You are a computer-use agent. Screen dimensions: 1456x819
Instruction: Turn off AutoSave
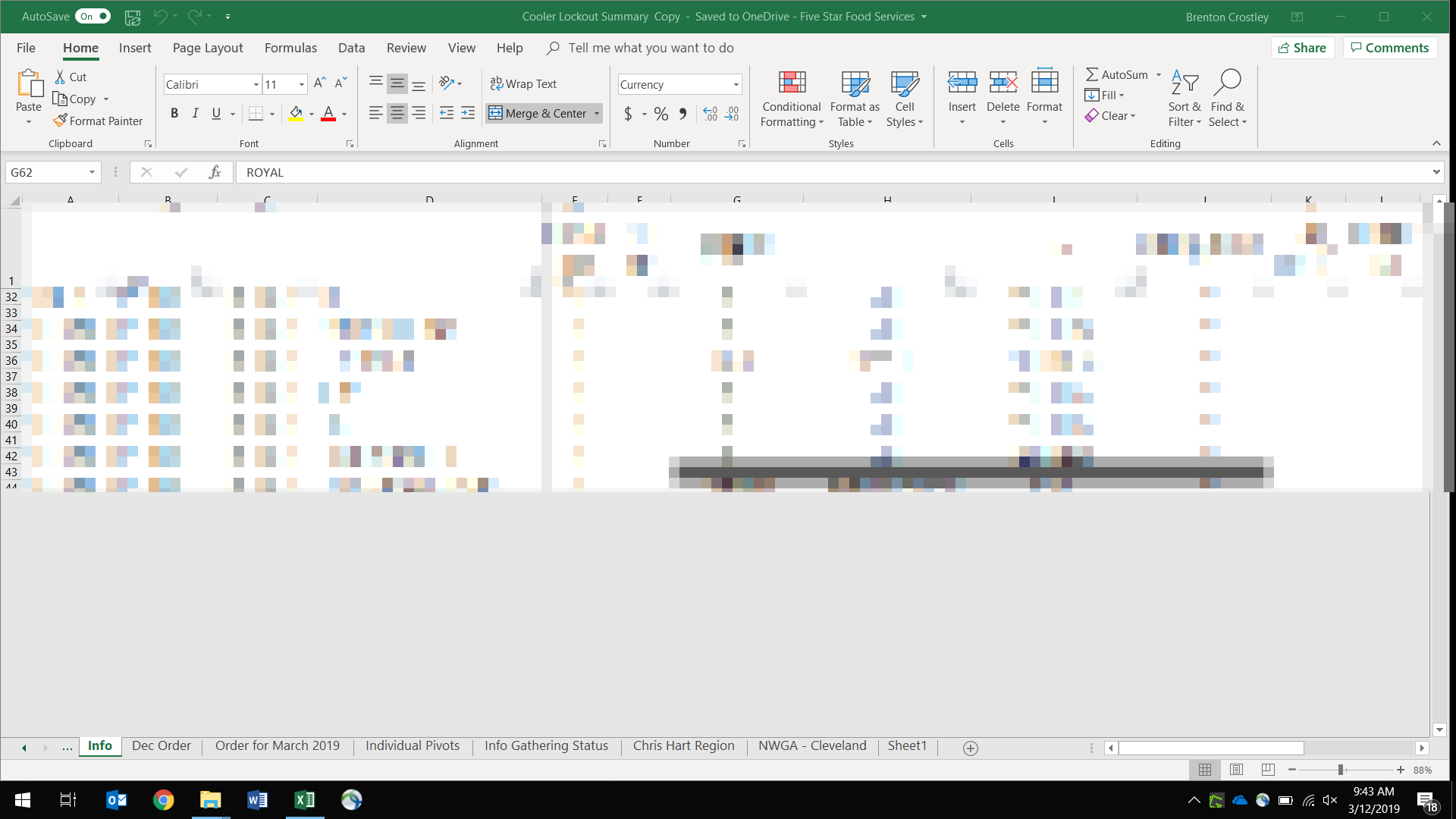(91, 15)
